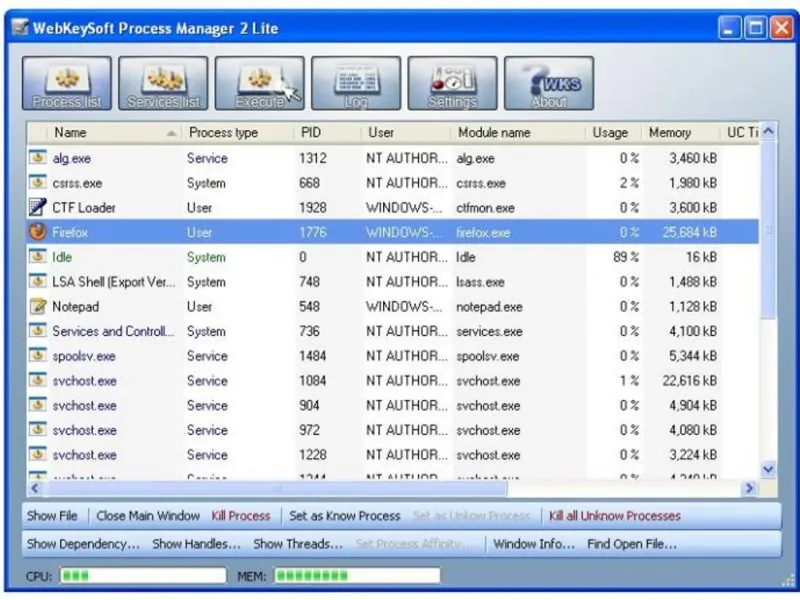Choose Show Dependency... menu item
800x600 pixels.
point(83,544)
